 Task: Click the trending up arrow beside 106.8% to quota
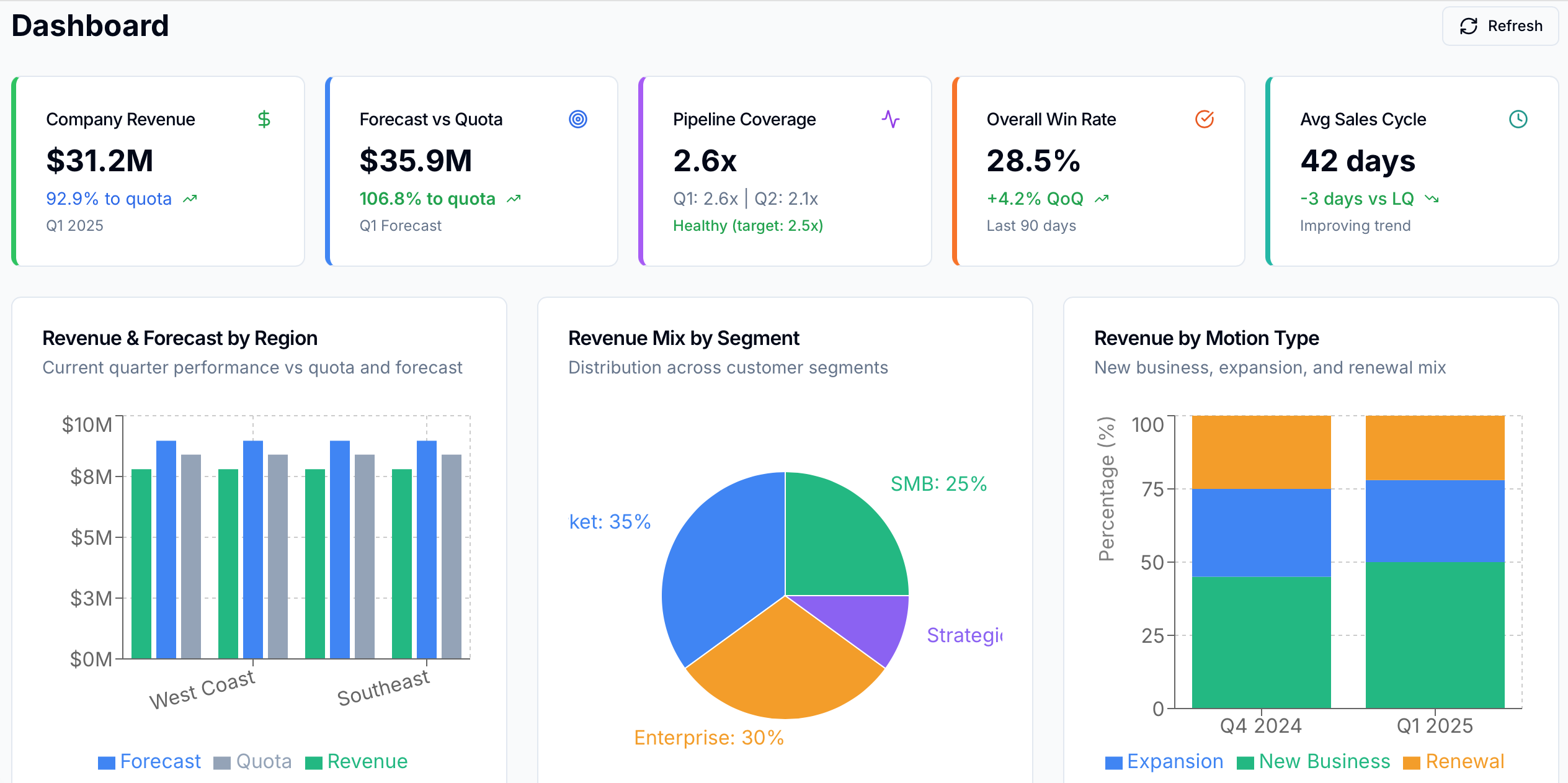coord(514,199)
